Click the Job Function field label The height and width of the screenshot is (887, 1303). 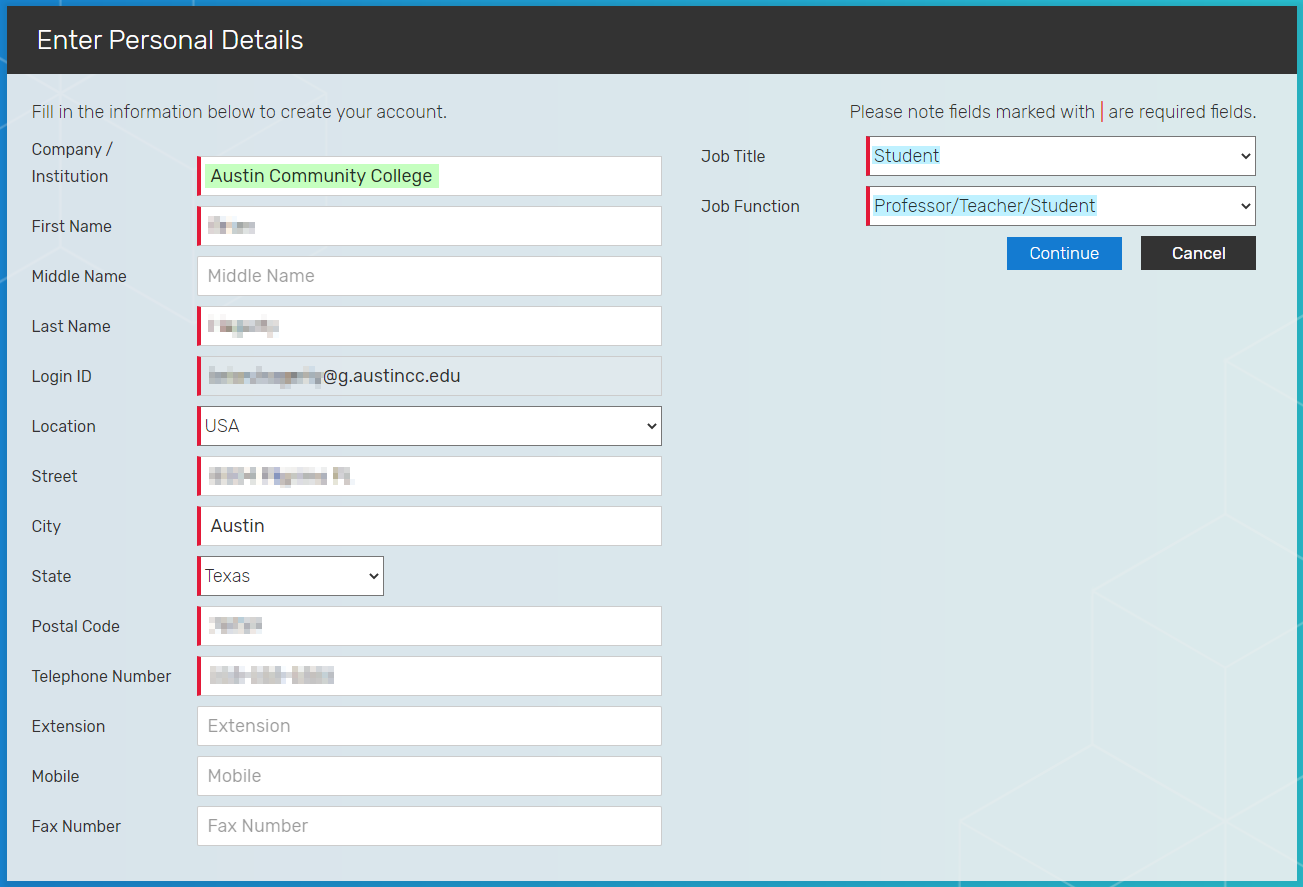(x=750, y=206)
